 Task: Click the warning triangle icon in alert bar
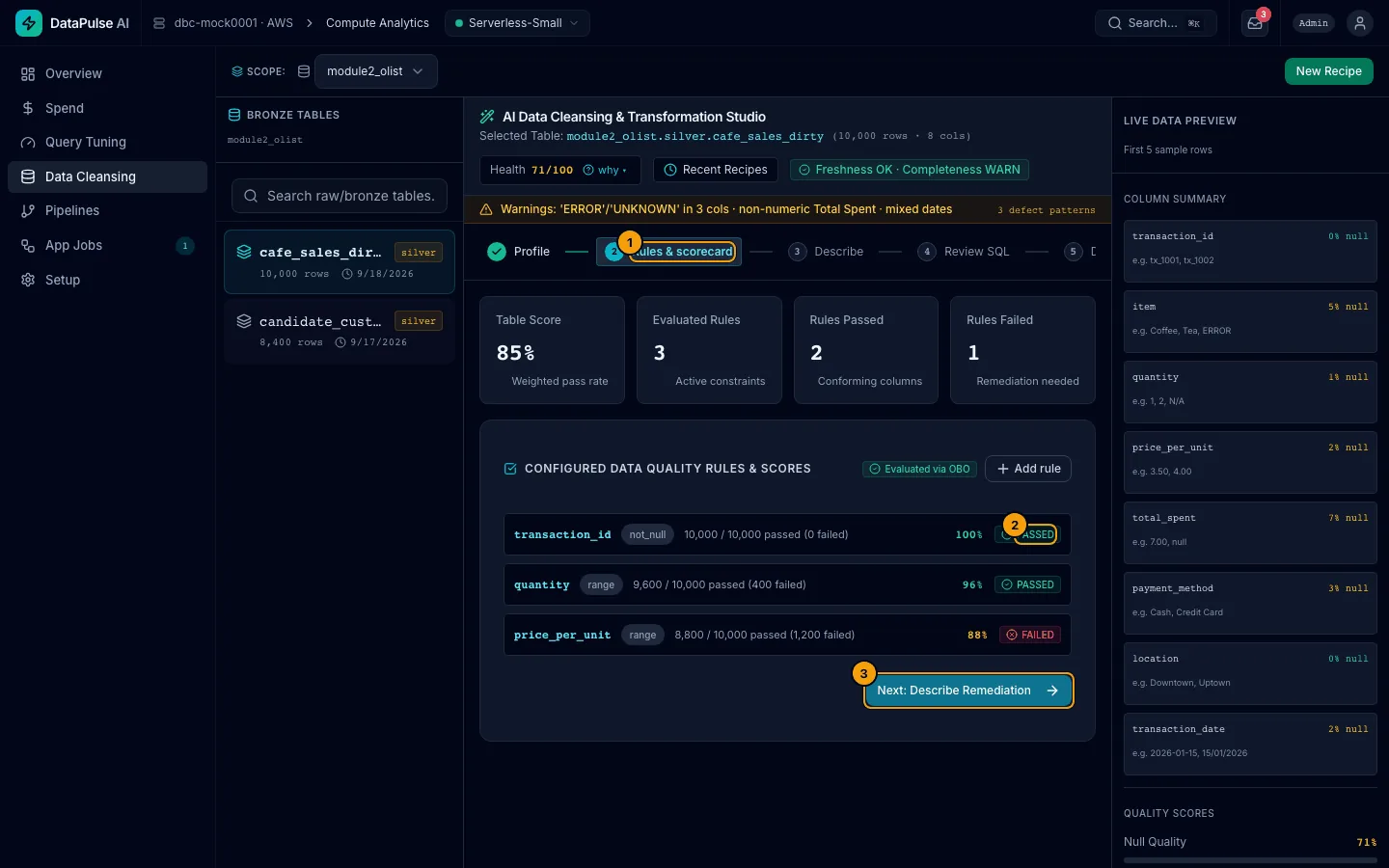click(486, 209)
